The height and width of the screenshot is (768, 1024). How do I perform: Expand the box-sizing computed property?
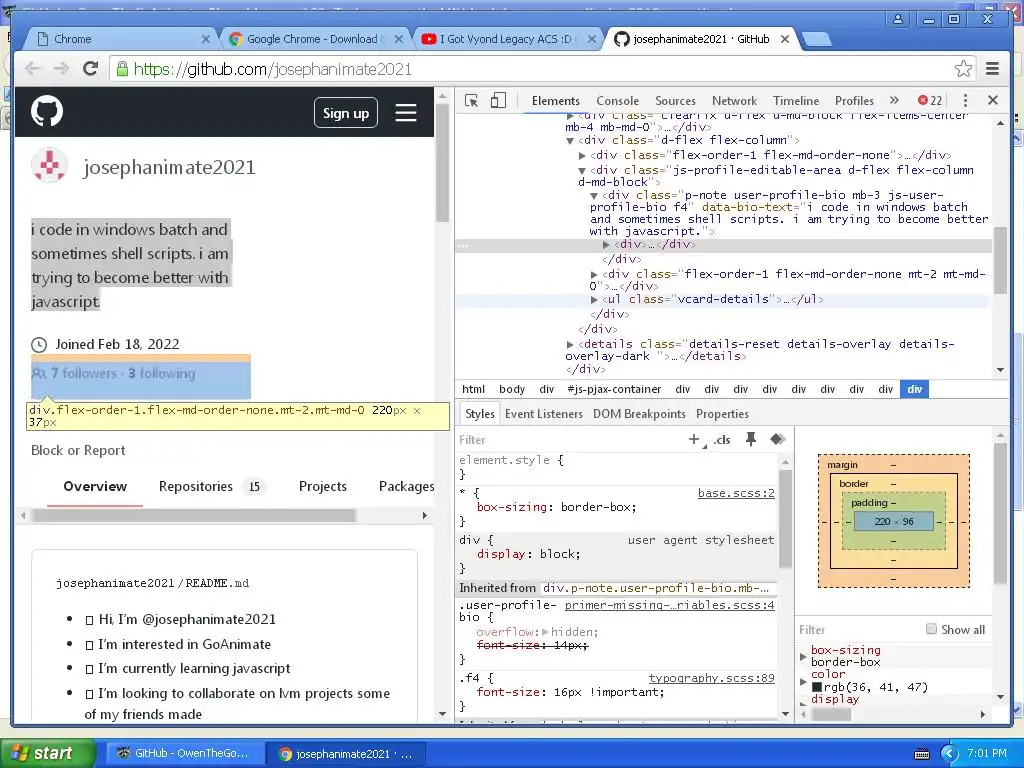coord(803,656)
